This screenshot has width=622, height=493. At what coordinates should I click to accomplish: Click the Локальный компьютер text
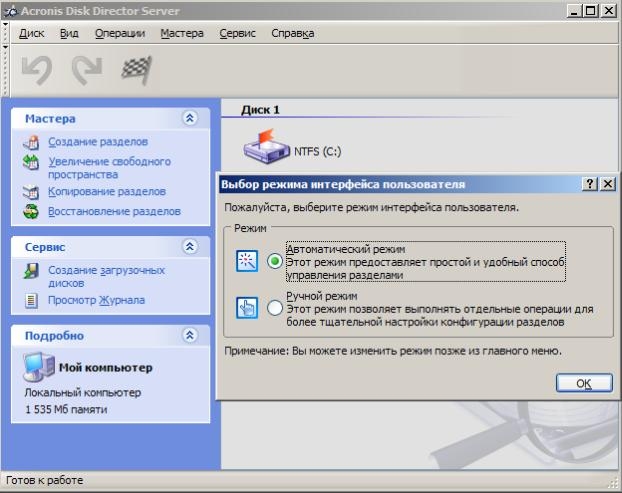83,393
